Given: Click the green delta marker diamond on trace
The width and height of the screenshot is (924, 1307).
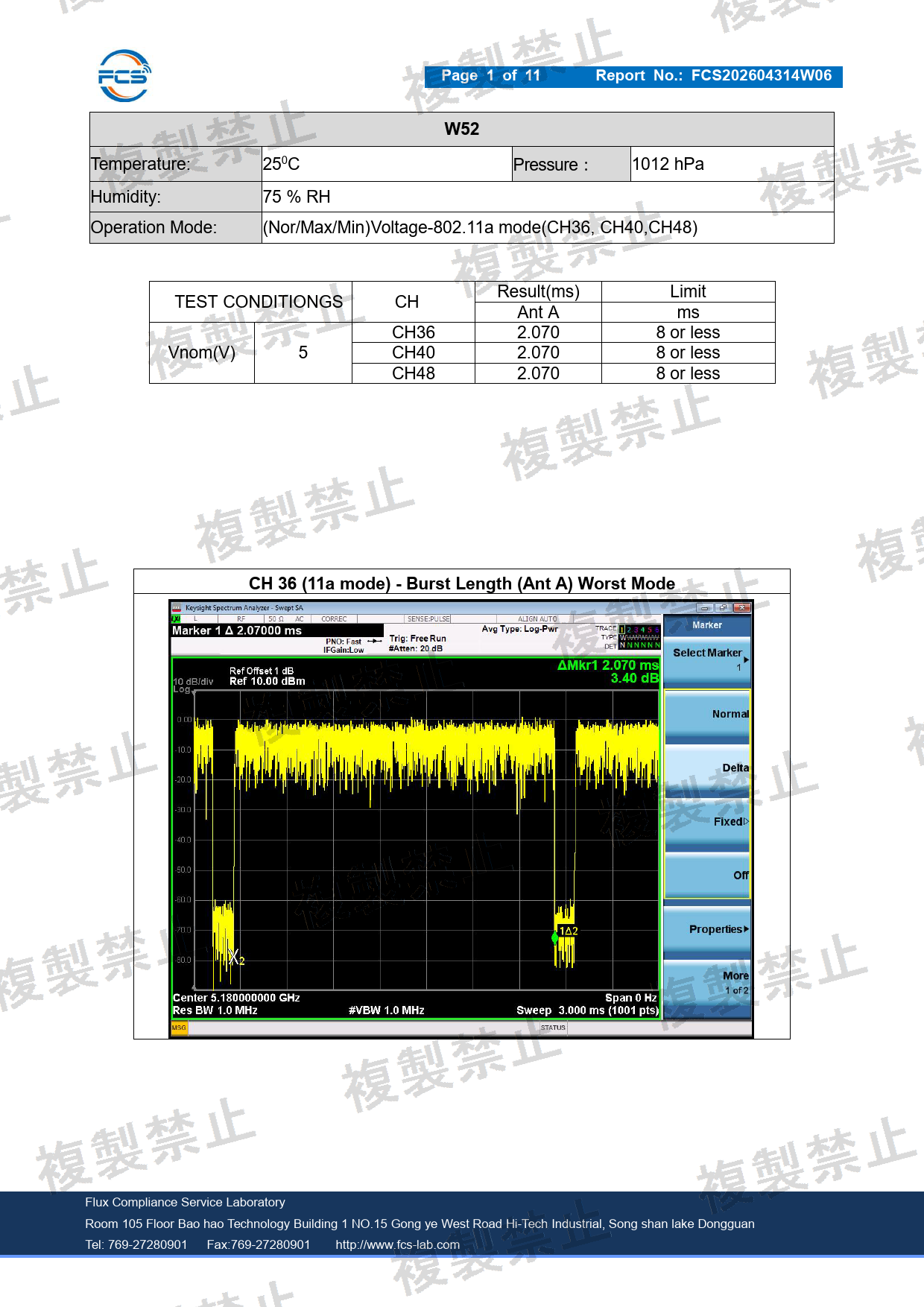Looking at the screenshot, I should point(554,937).
